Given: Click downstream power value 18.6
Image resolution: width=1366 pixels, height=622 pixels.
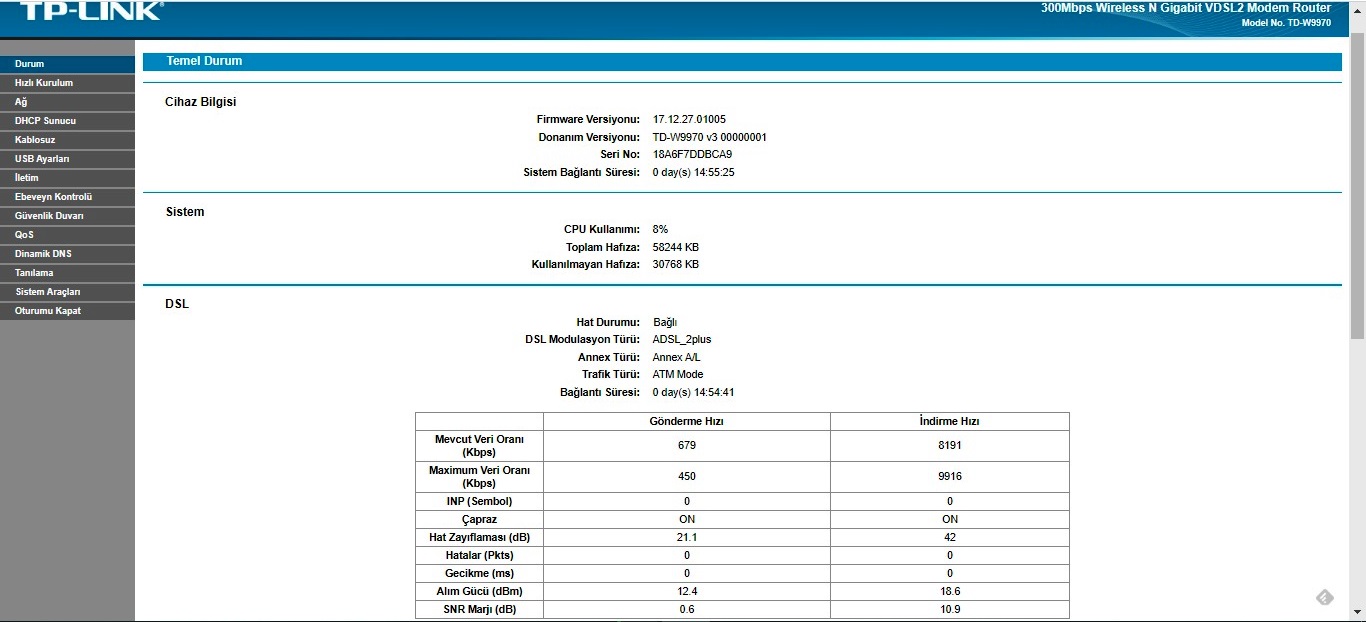Looking at the screenshot, I should pos(950,592).
